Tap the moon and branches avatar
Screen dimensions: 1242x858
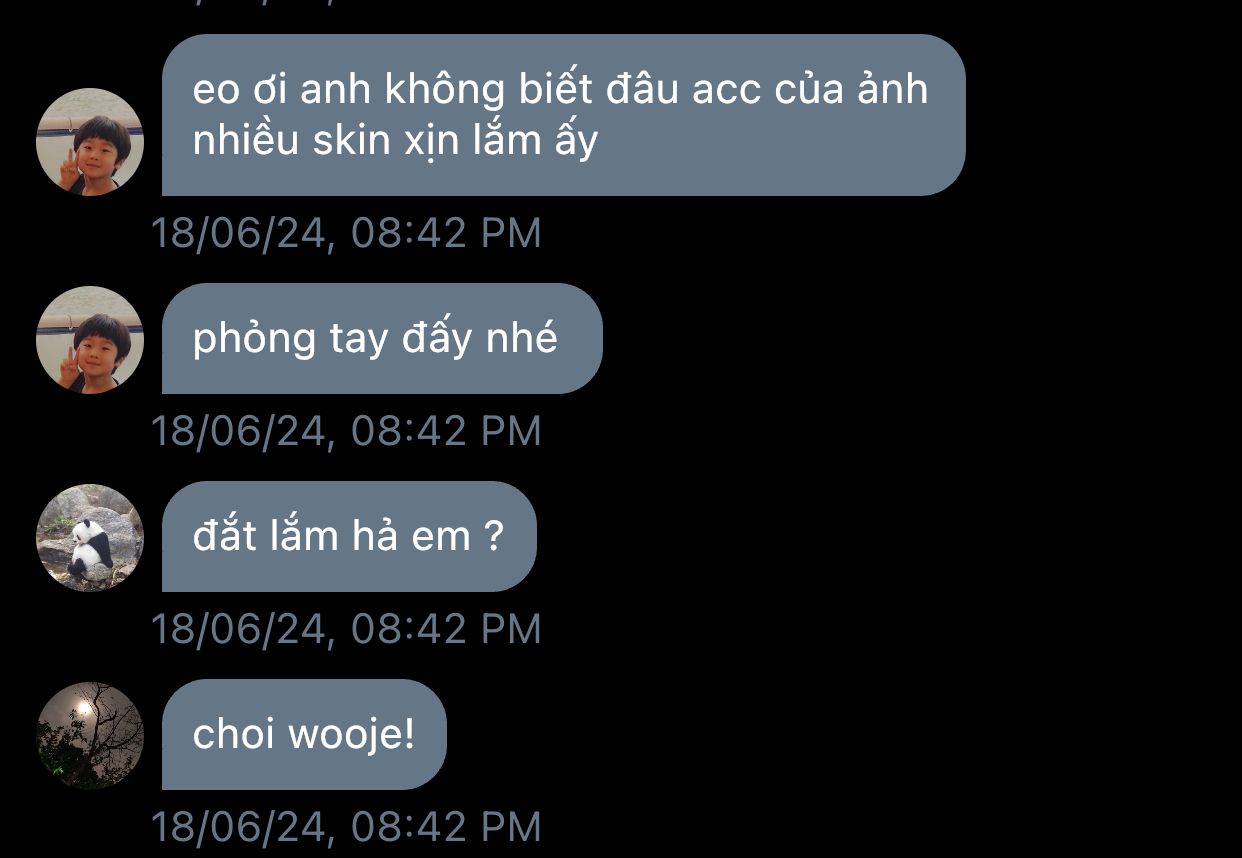(x=90, y=736)
